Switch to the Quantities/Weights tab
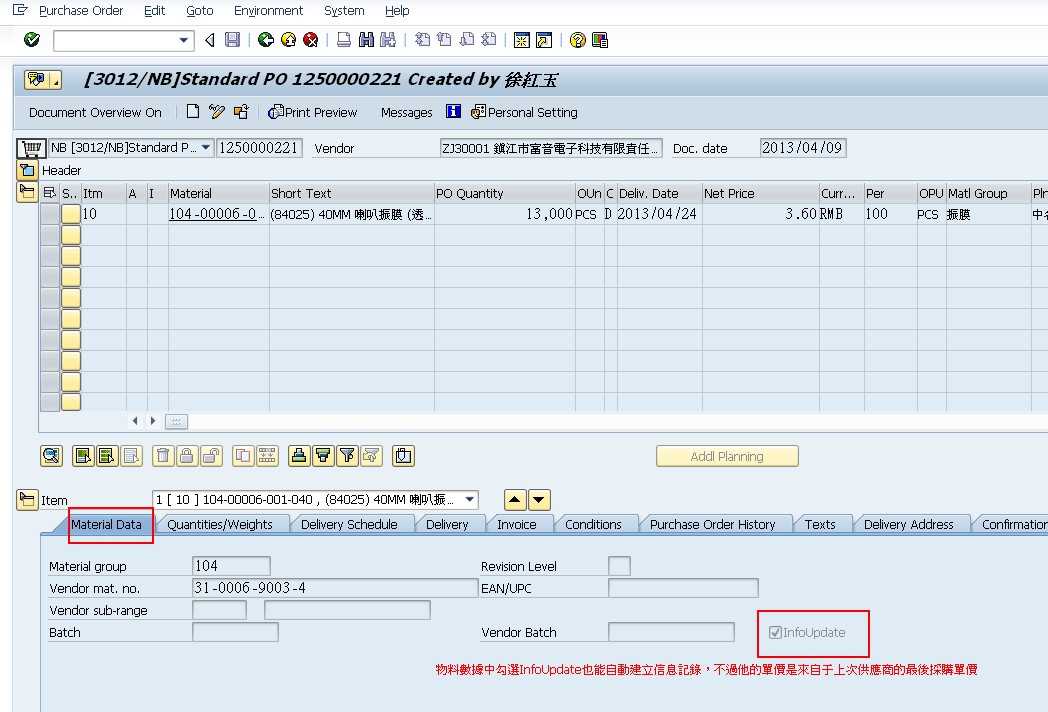Screen dimensions: 1048x712 click(x=220, y=525)
